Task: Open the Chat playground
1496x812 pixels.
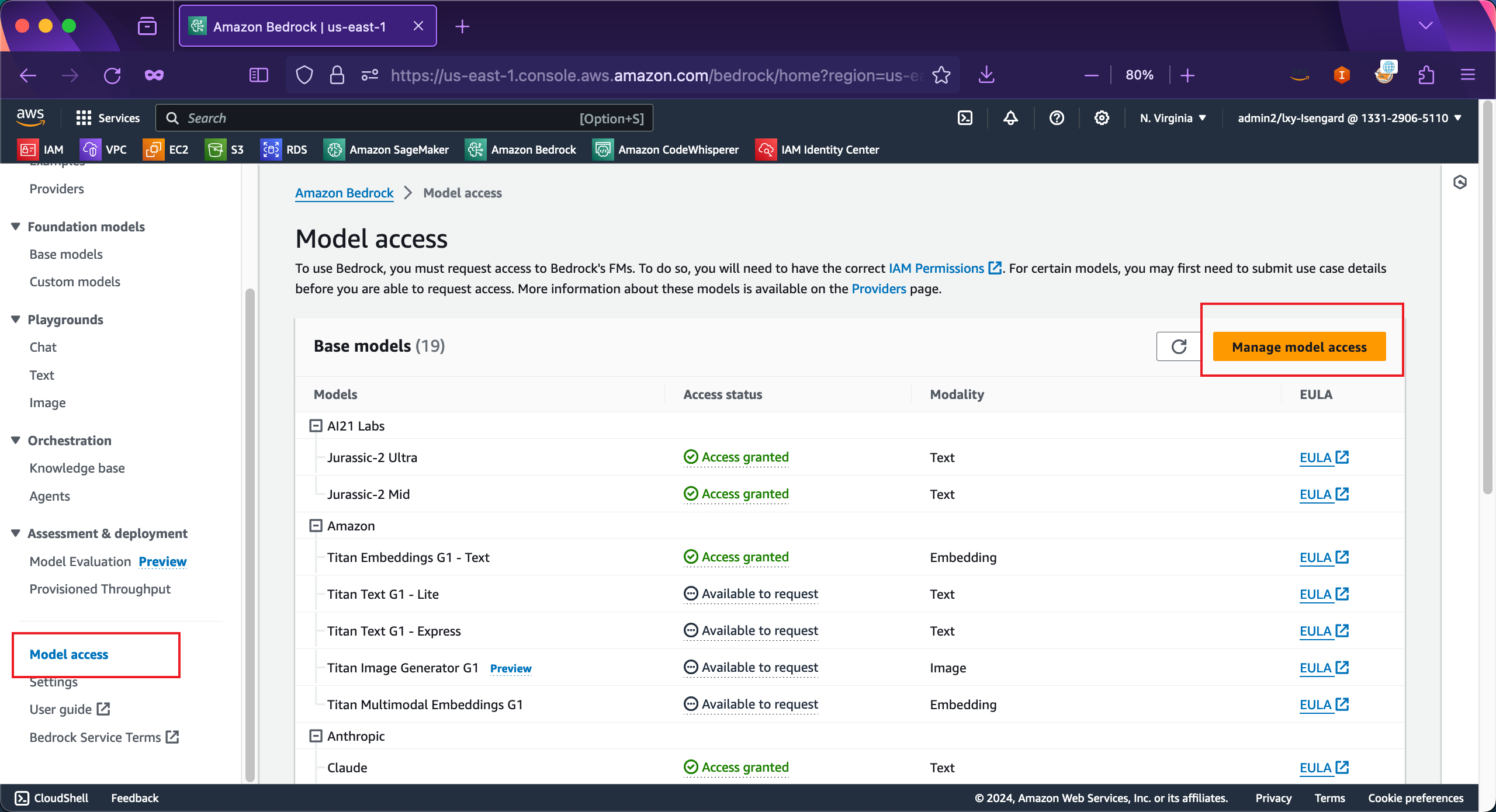Action: click(43, 347)
